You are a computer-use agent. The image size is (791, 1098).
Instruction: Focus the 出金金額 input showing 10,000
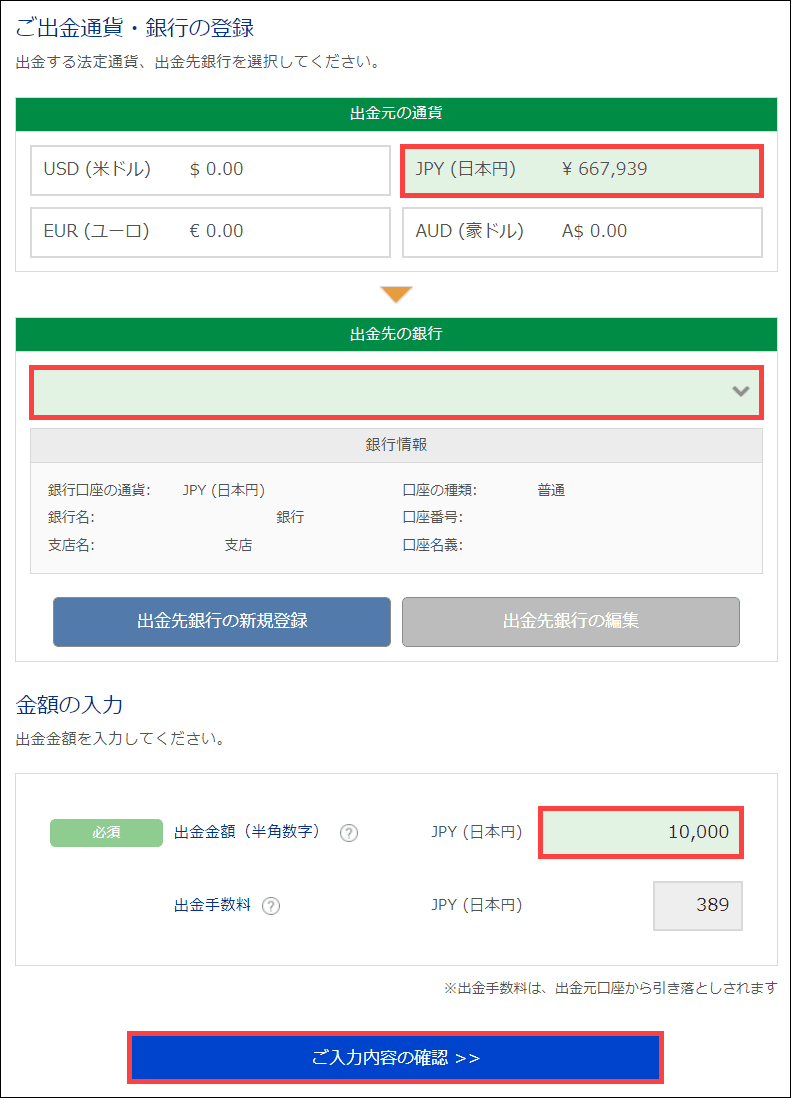tap(641, 832)
